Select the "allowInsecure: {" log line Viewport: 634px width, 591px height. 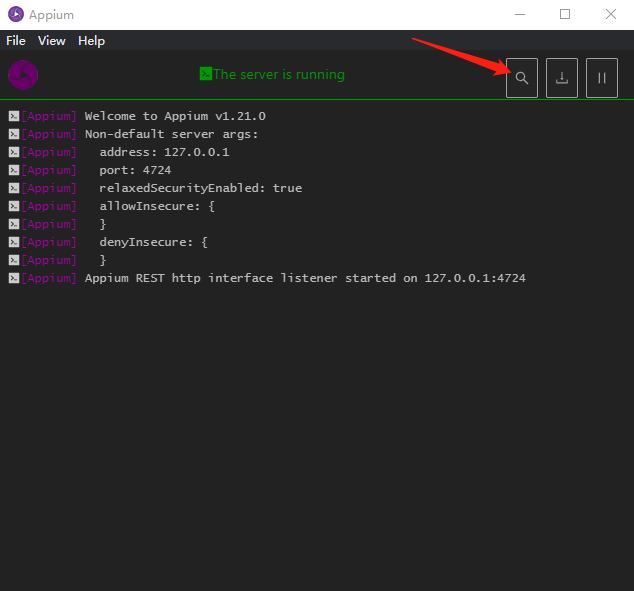(x=157, y=206)
